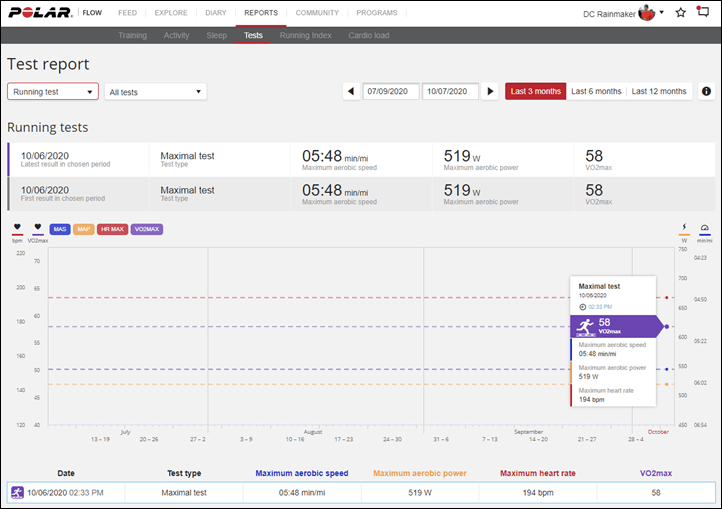The width and height of the screenshot is (722, 509).
Task: Click the purple VO2max data point
Action: point(666,327)
